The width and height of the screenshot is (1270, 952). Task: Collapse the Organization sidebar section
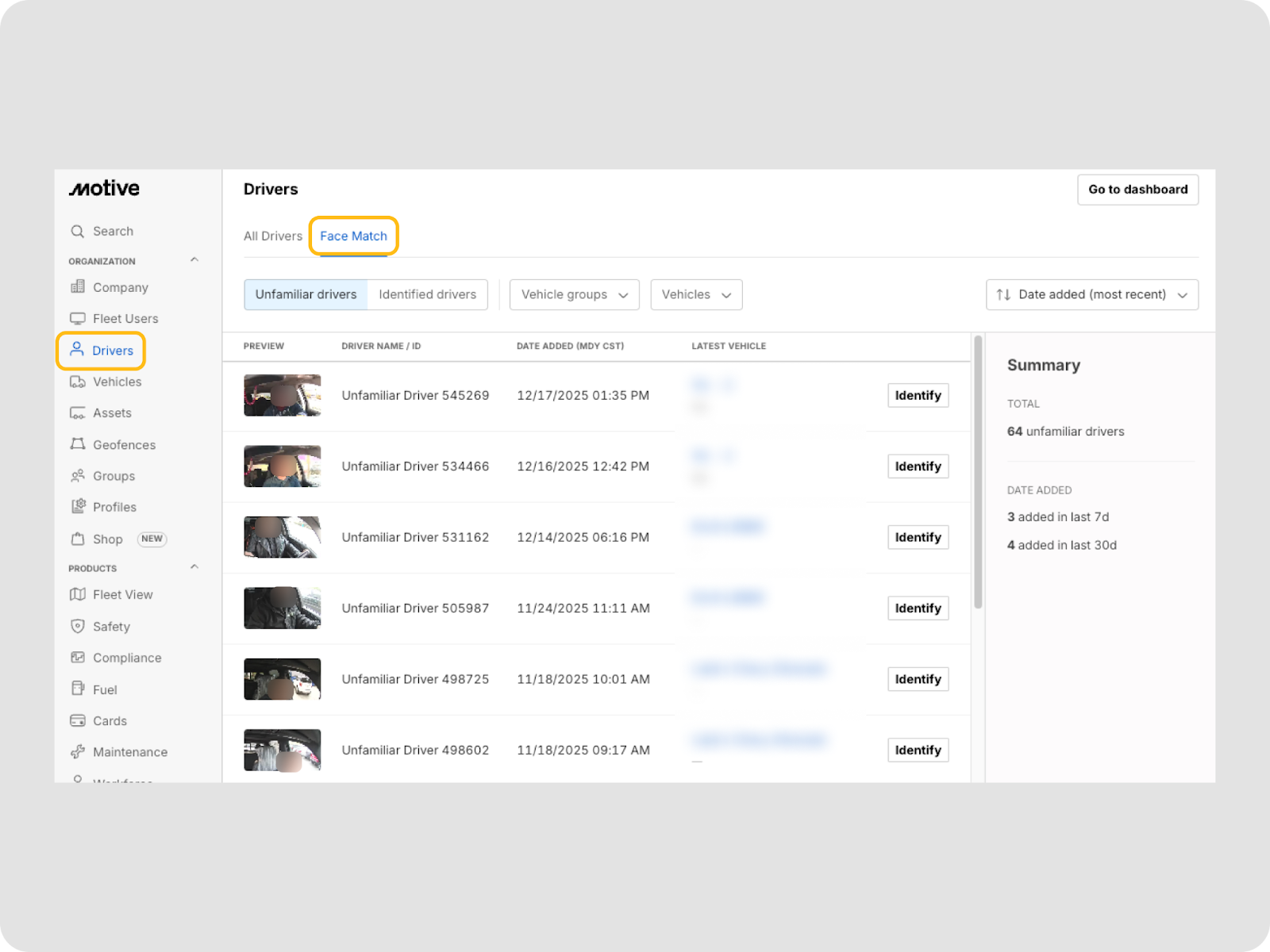point(194,260)
